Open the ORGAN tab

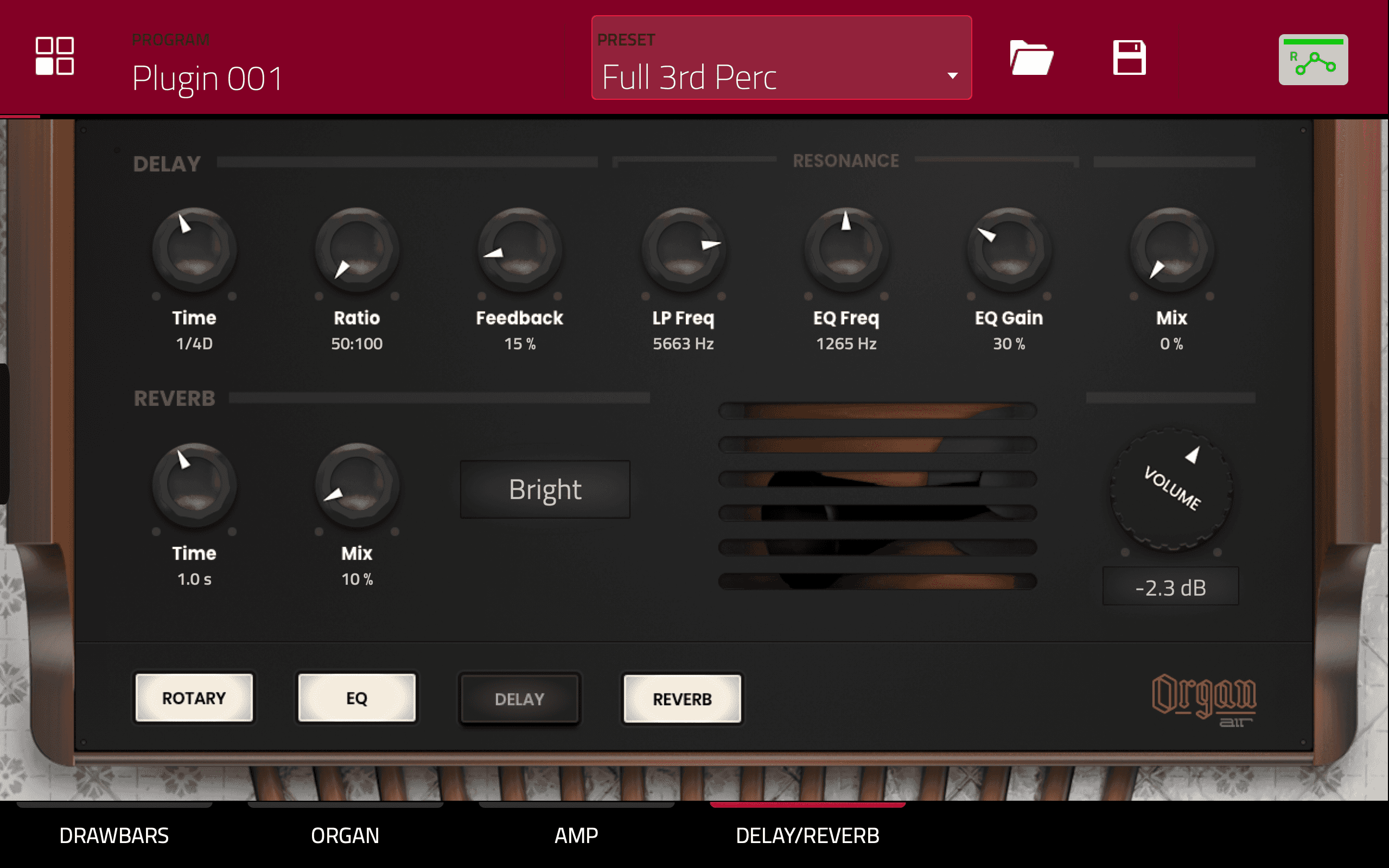345,835
